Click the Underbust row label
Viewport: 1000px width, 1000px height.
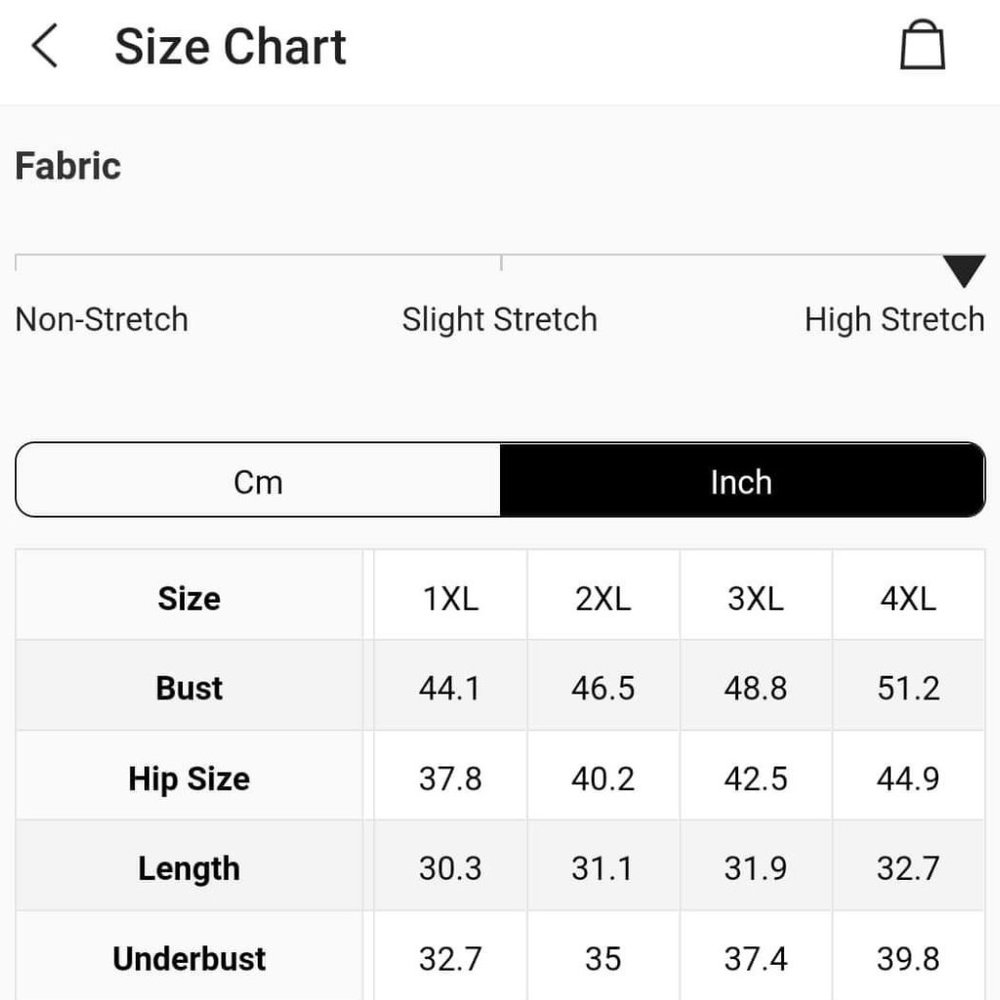(189, 959)
